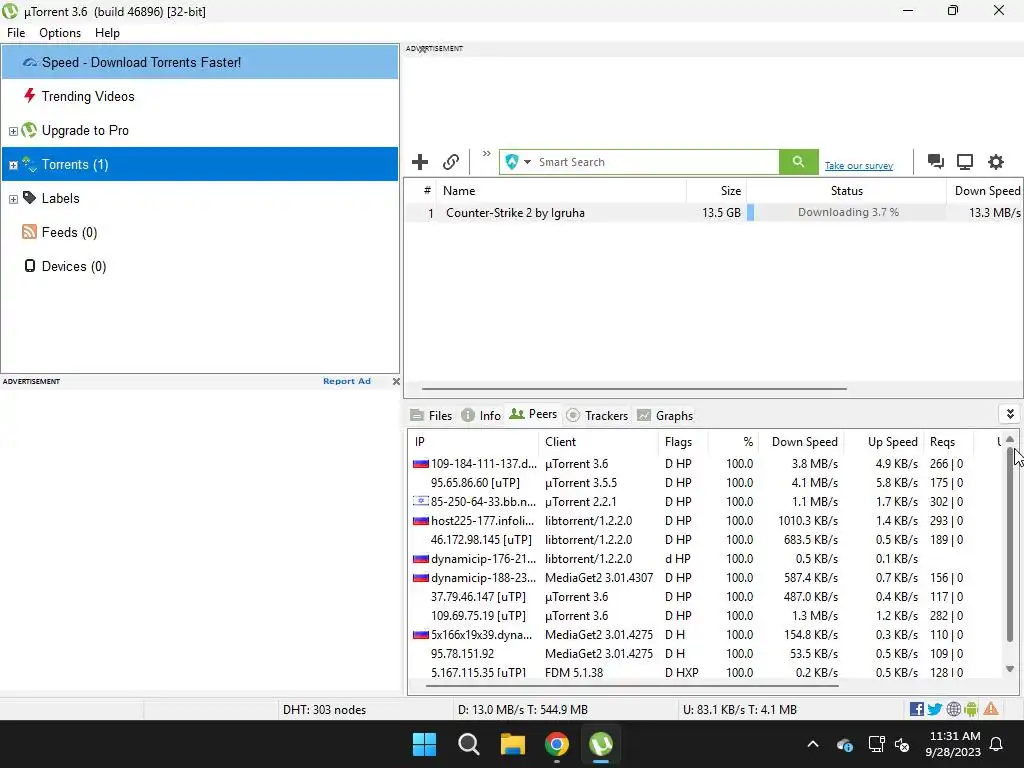Click the taskbar Search magnifier icon

coord(469,744)
